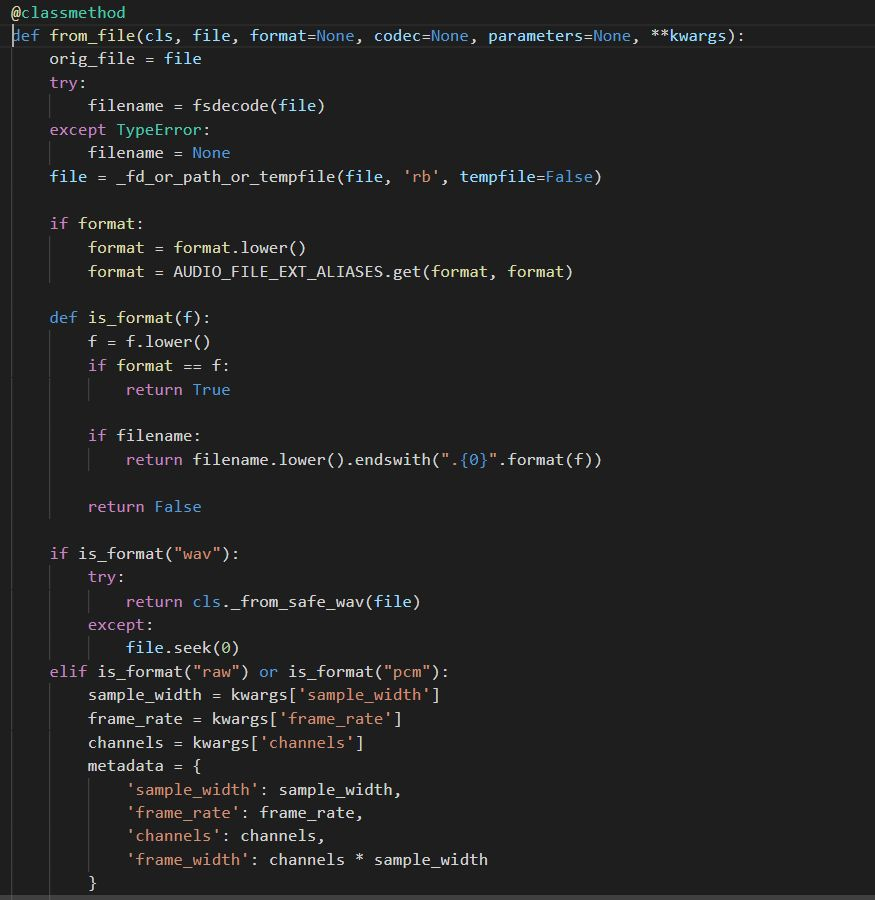Click the is_format function definition

[126, 317]
